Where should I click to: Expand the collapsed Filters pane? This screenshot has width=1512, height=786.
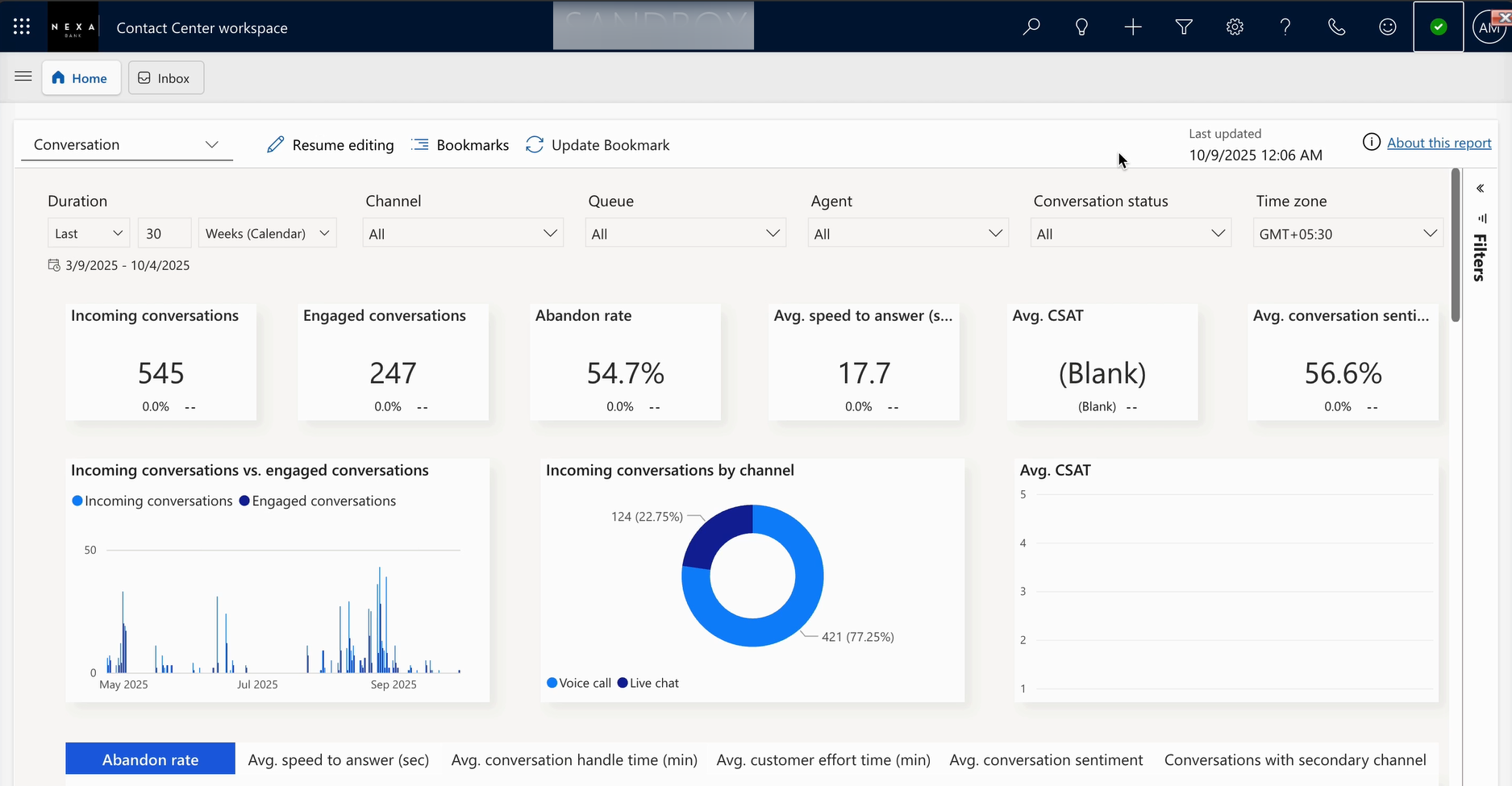pyautogui.click(x=1480, y=189)
